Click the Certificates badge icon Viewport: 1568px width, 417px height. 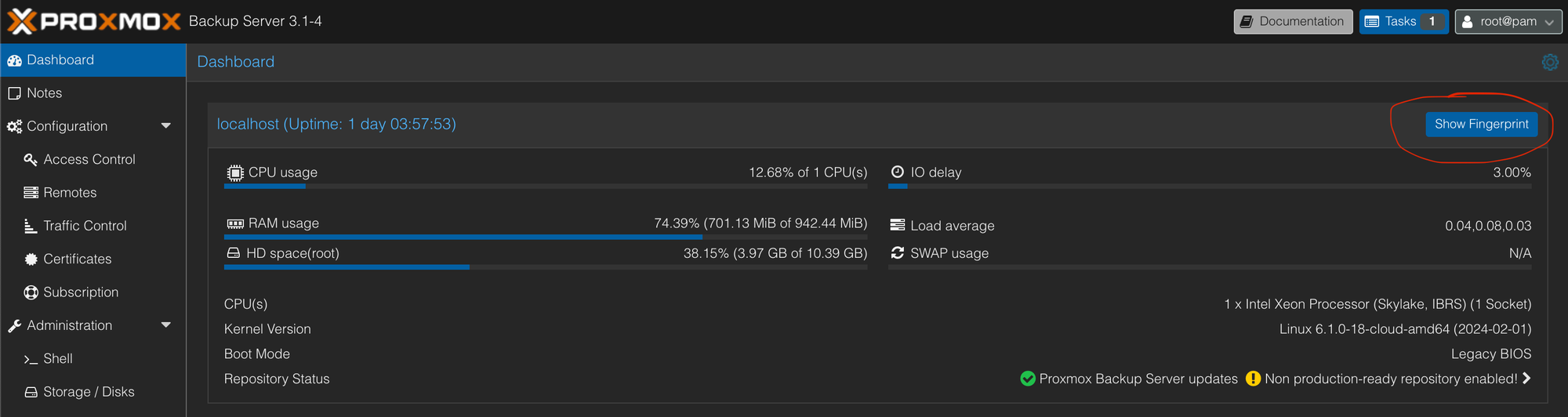click(31, 259)
